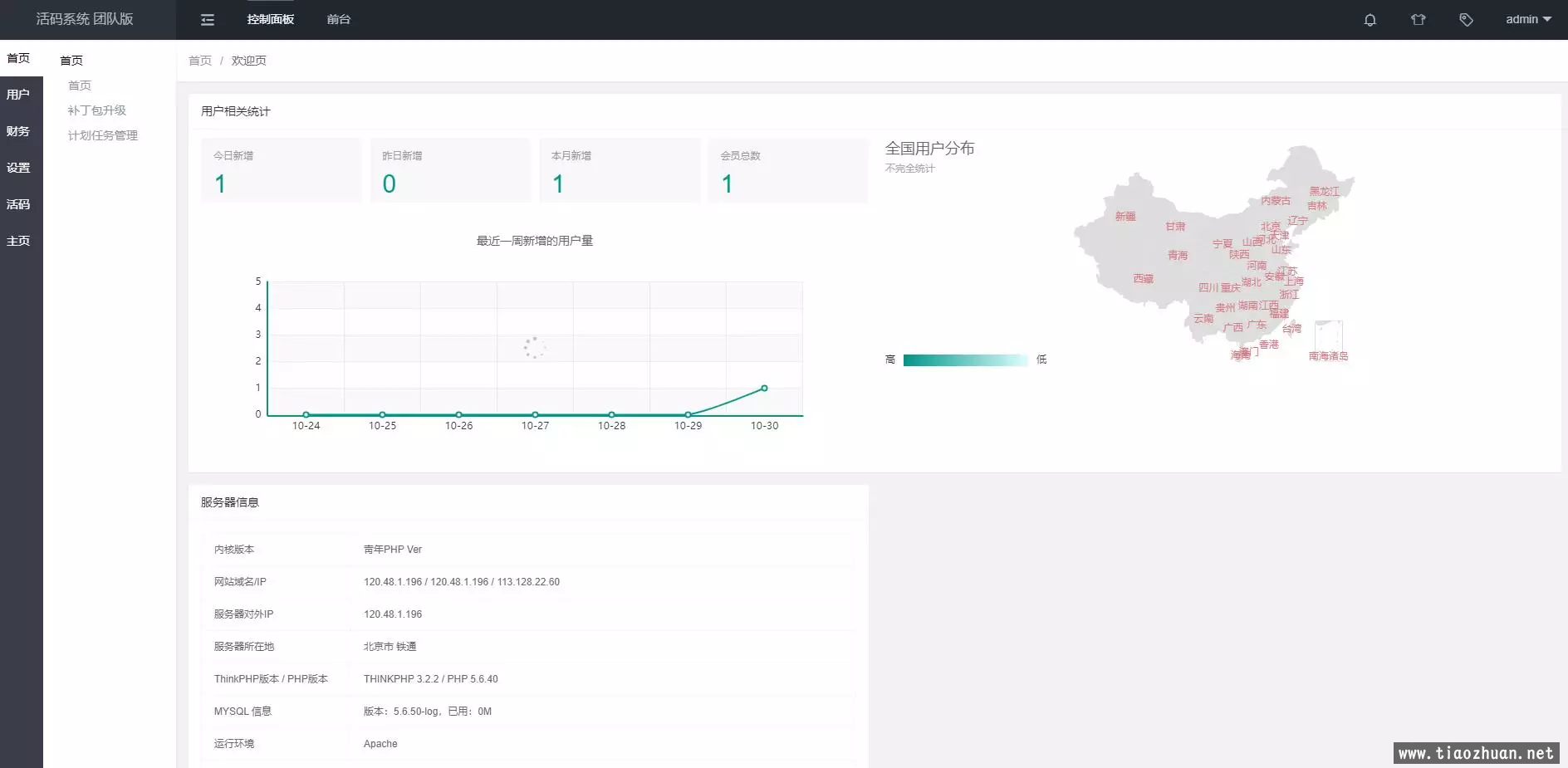1568x768 pixels.
Task: Open 补丁包升级 submenu item
Action: 97,110
